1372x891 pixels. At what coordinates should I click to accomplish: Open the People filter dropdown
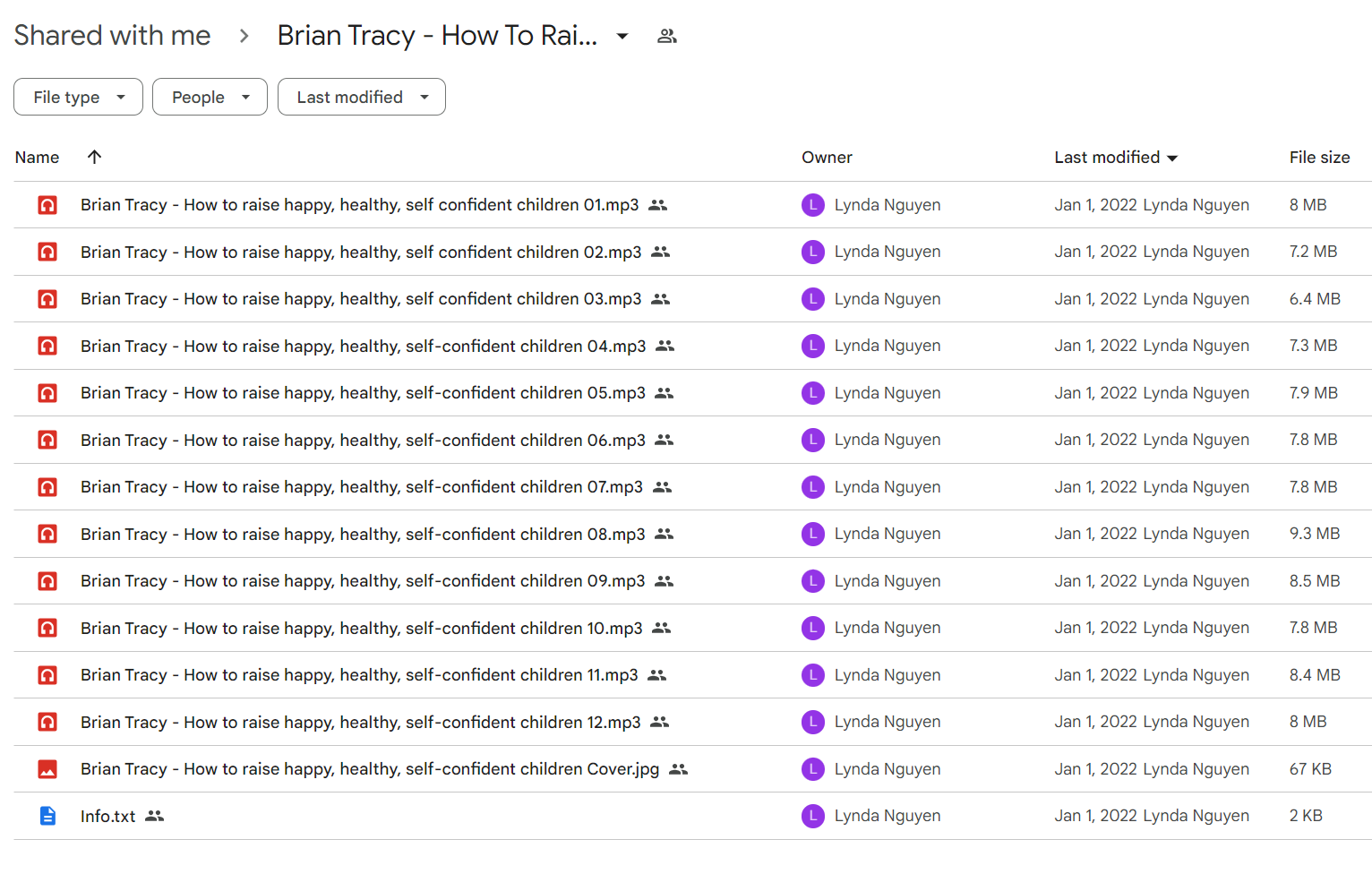(210, 97)
